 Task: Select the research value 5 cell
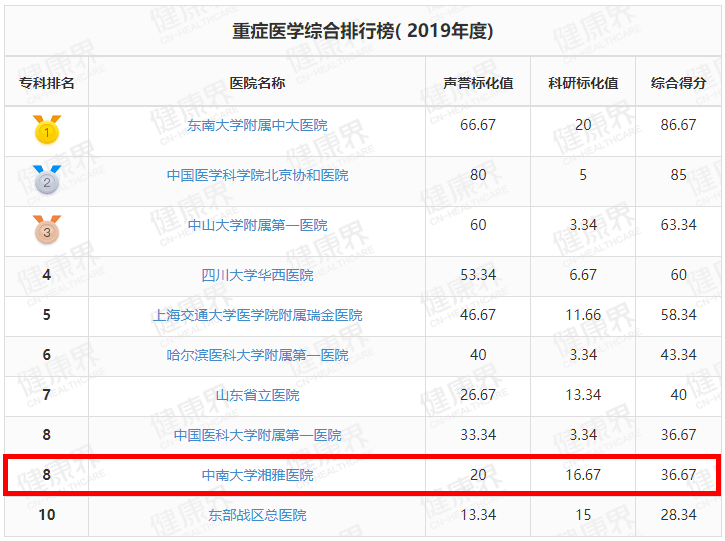[x=583, y=175]
